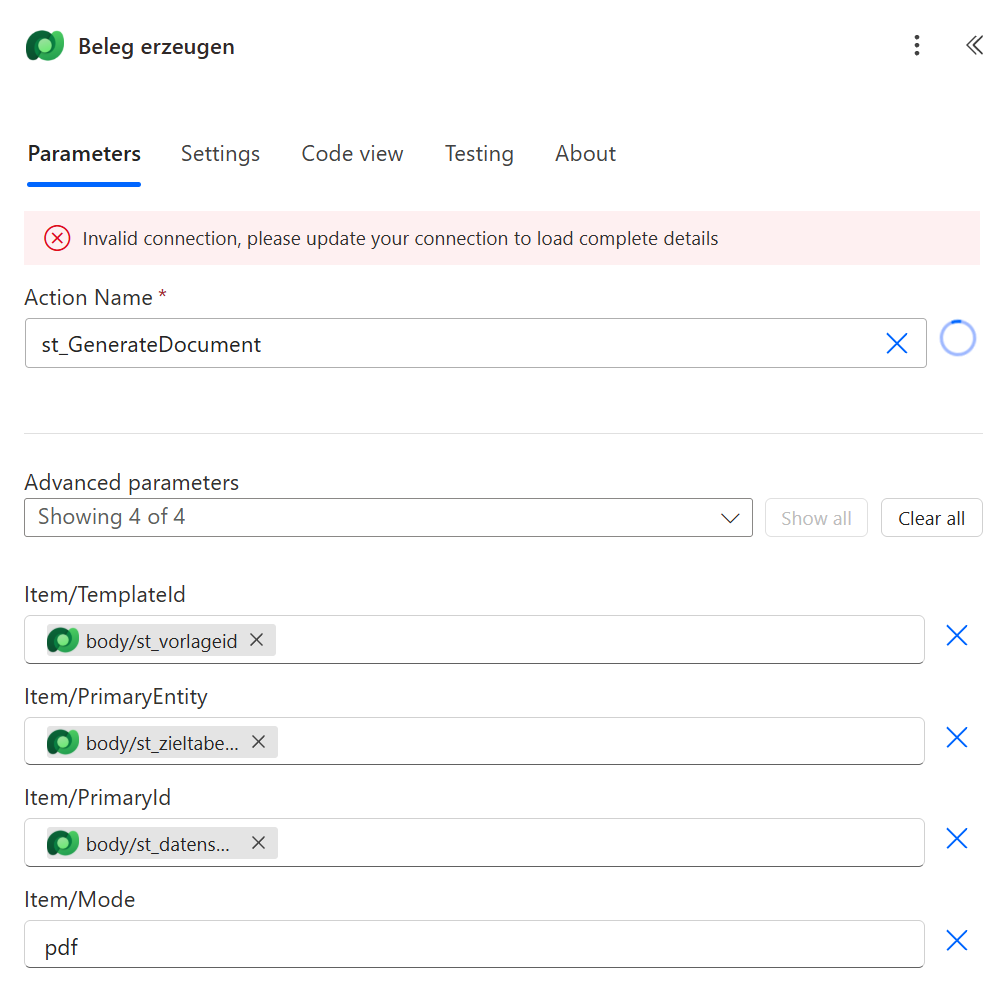
Task: Remove the body/st_datens... token
Action: 258,843
